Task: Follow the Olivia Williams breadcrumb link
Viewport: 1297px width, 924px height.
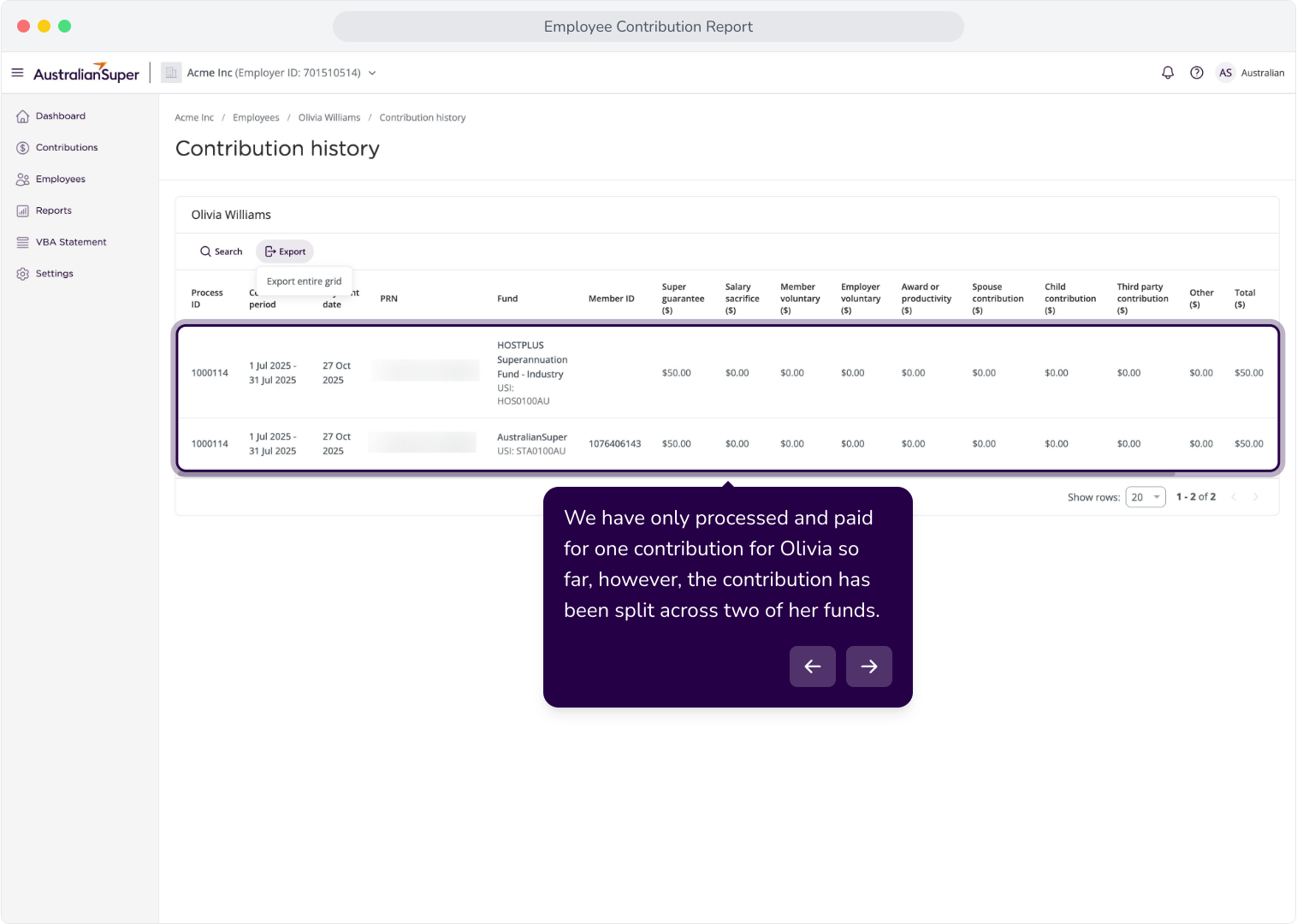Action: (x=329, y=118)
